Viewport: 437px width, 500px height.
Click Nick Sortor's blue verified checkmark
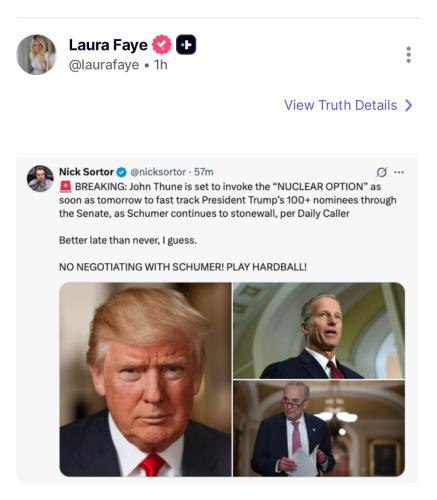coord(122,172)
